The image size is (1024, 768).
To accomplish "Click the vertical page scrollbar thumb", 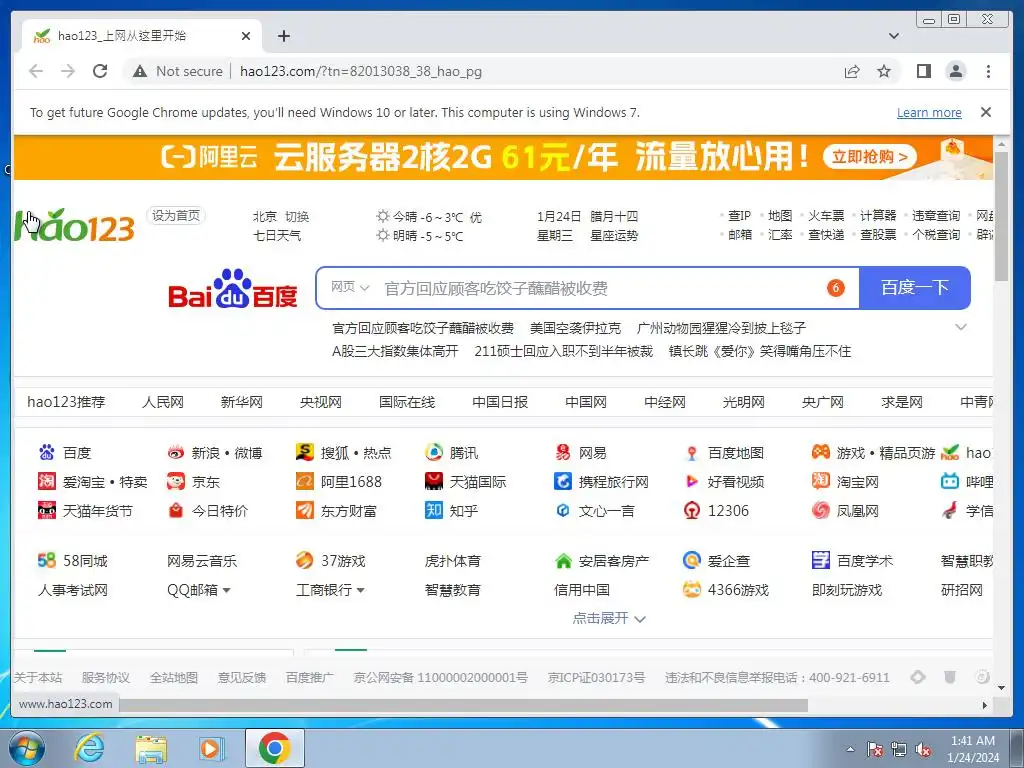I will (x=1000, y=216).
